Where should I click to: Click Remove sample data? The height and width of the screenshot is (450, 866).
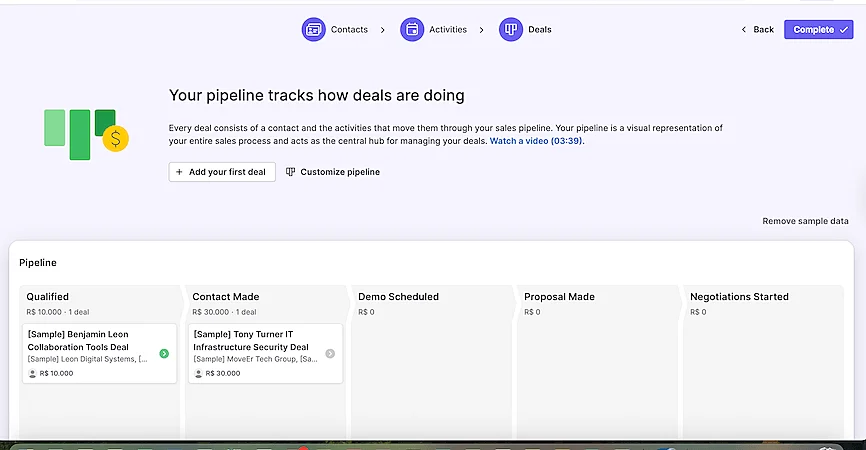pyautogui.click(x=805, y=221)
